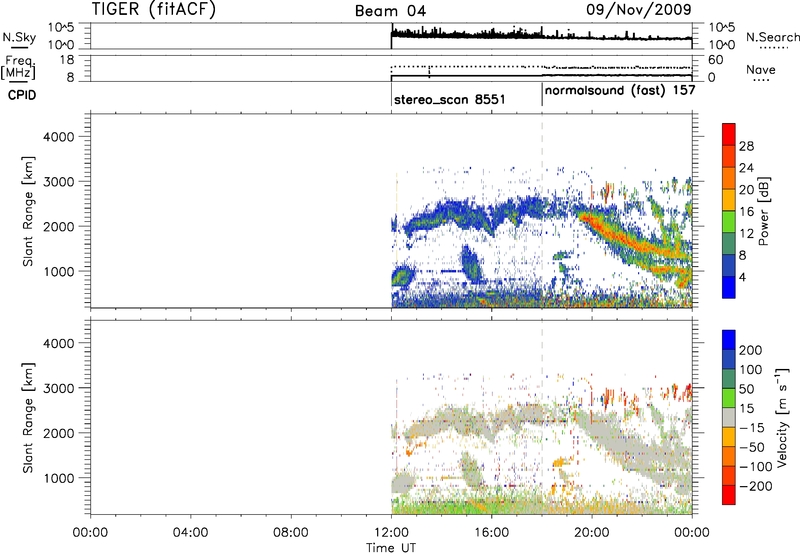Click the red swatch at the Velocity colorbar bottom
This screenshot has height=554, width=800.
pos(729,494)
